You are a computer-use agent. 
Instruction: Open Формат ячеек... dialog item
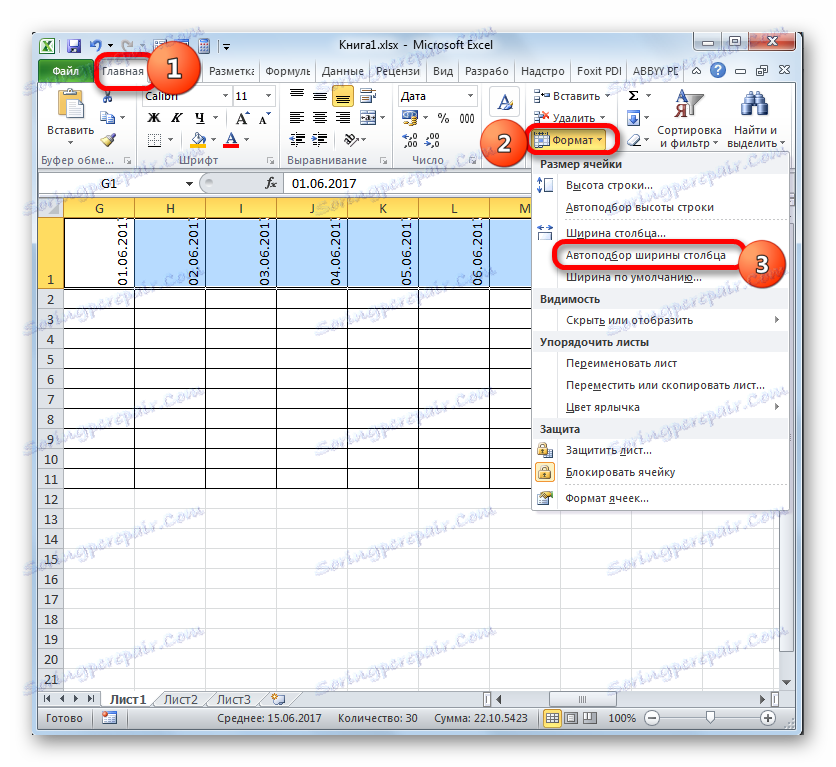coord(607,498)
